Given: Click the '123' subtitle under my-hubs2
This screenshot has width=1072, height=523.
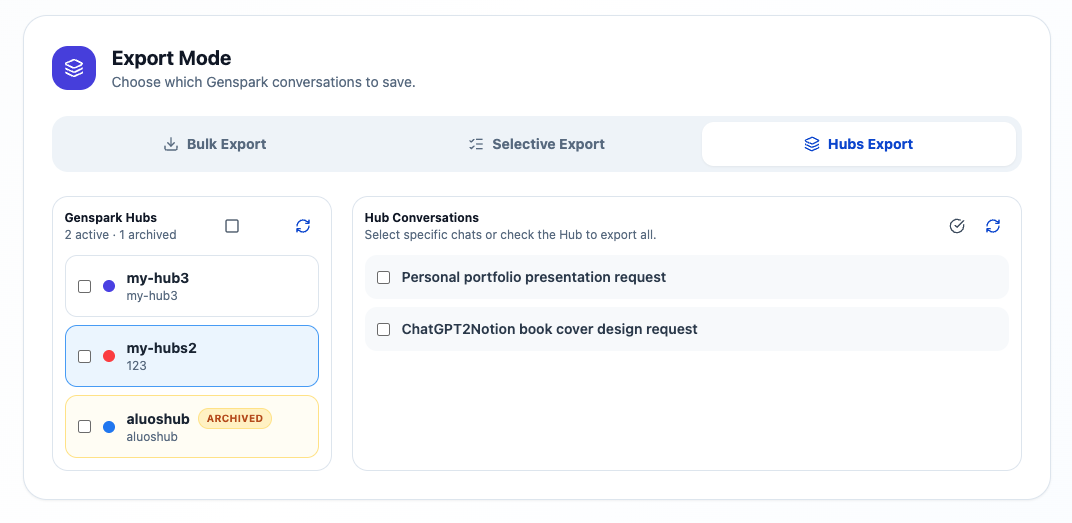Looking at the screenshot, I should coord(137,366).
